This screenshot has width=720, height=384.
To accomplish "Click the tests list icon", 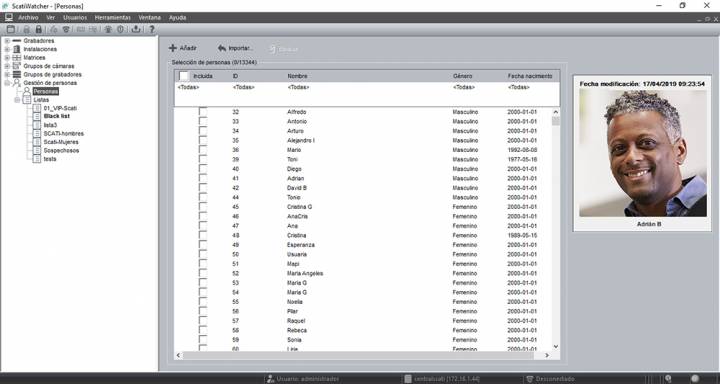I will point(37,159).
